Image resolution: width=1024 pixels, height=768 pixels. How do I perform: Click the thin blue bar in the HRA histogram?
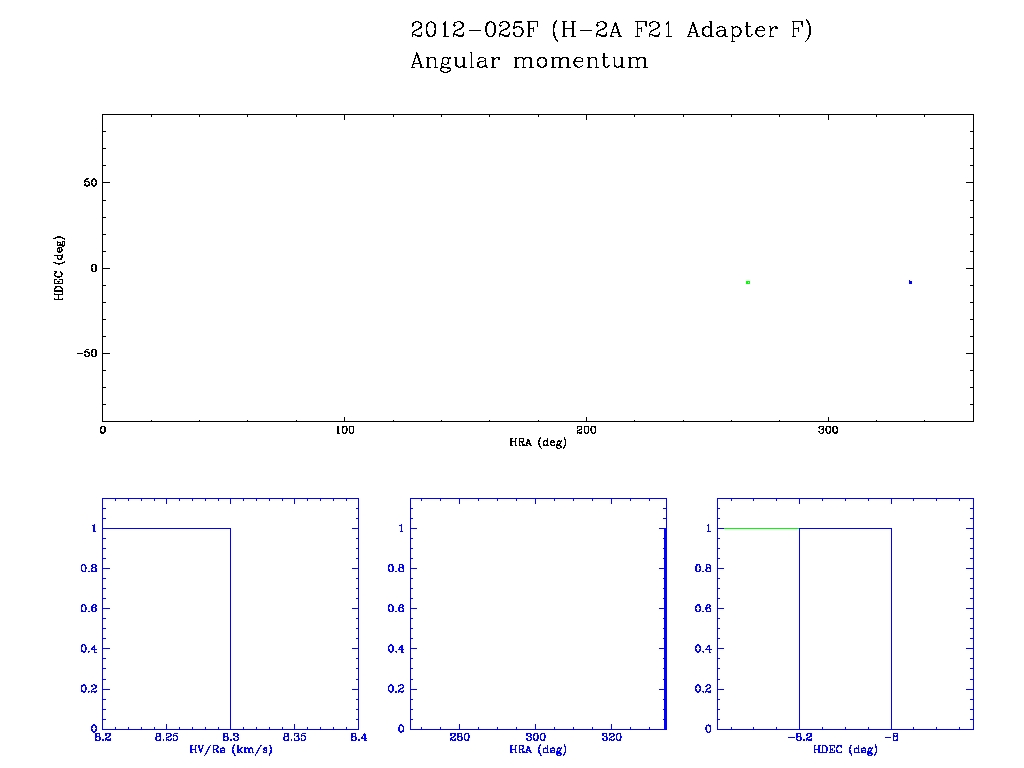click(x=665, y=630)
